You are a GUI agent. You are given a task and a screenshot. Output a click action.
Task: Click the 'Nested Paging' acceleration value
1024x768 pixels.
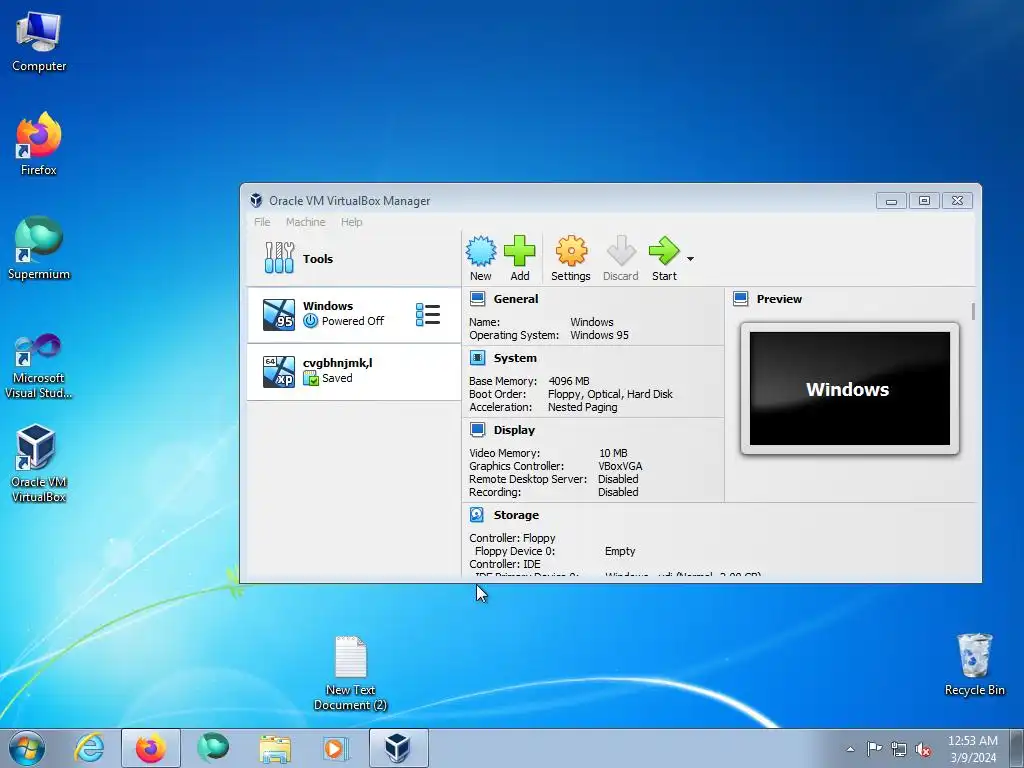pyautogui.click(x=583, y=407)
